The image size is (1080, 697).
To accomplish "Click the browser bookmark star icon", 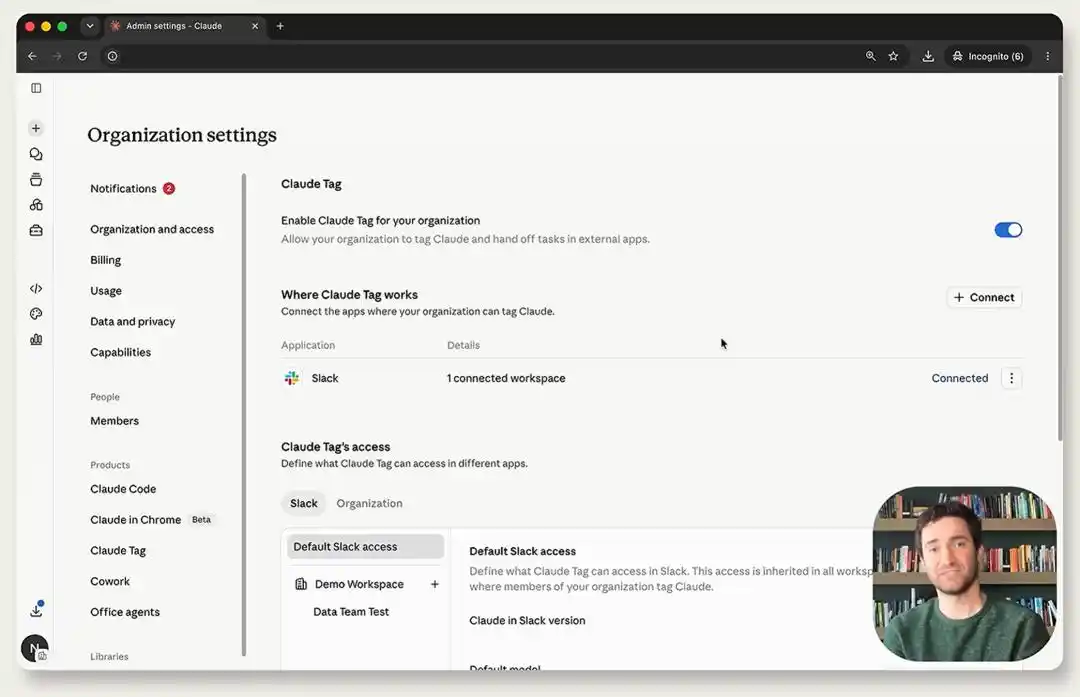I will [x=893, y=56].
